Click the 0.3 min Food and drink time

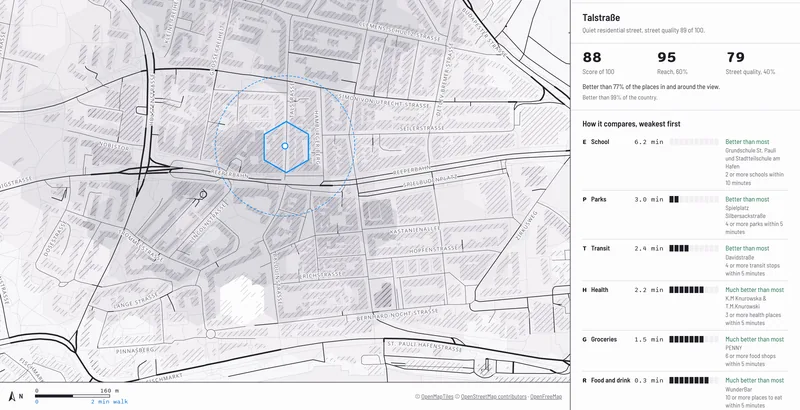(648, 380)
